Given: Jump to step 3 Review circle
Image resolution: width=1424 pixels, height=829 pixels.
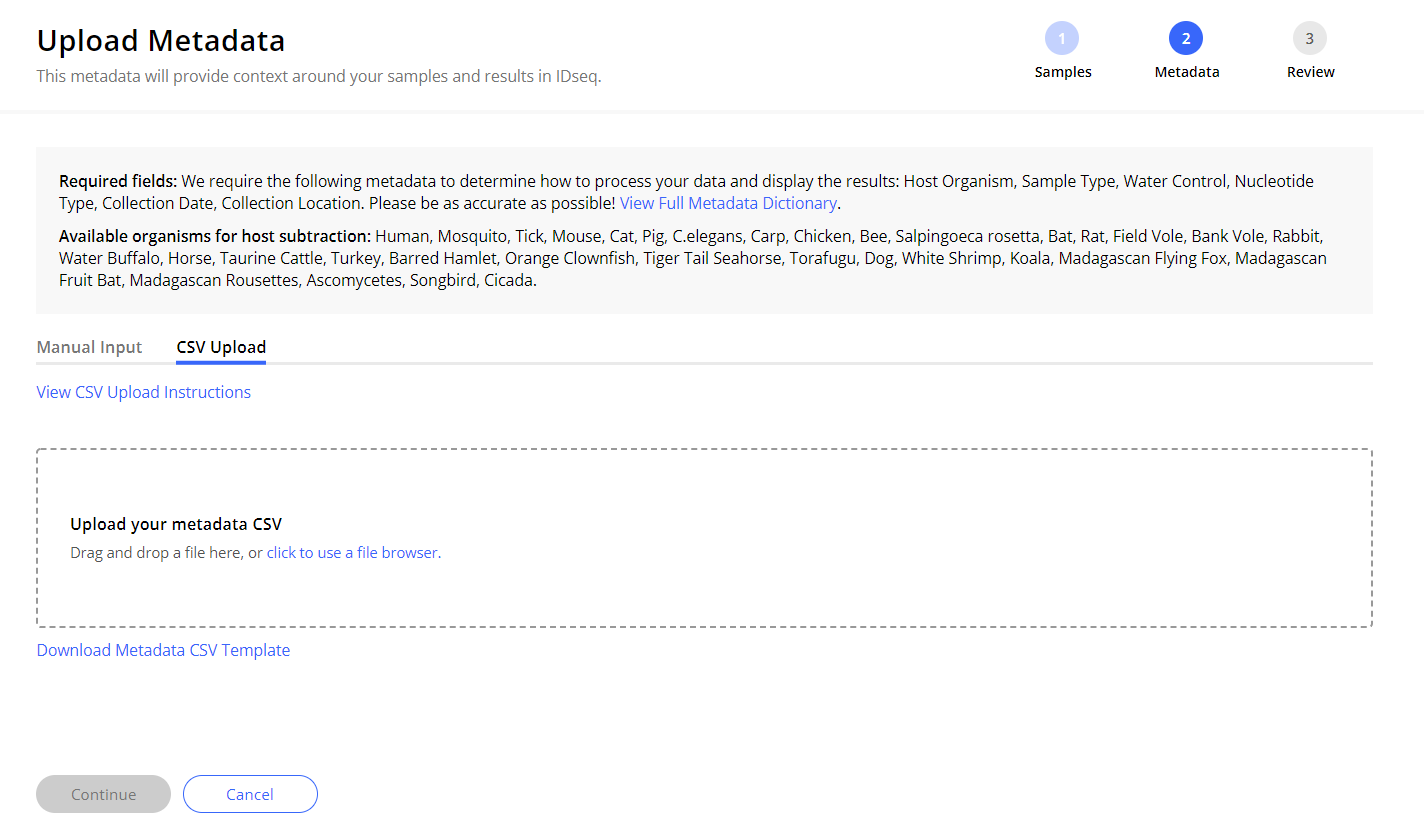Looking at the screenshot, I should (x=1310, y=39).
